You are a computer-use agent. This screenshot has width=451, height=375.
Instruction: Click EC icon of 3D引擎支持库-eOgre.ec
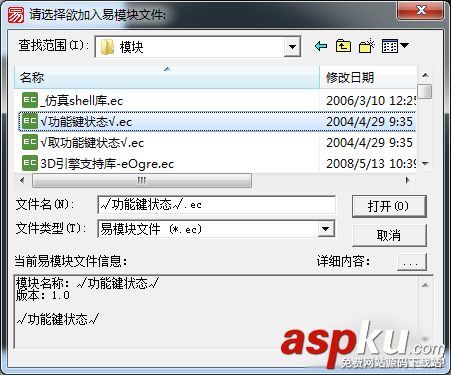coord(30,163)
